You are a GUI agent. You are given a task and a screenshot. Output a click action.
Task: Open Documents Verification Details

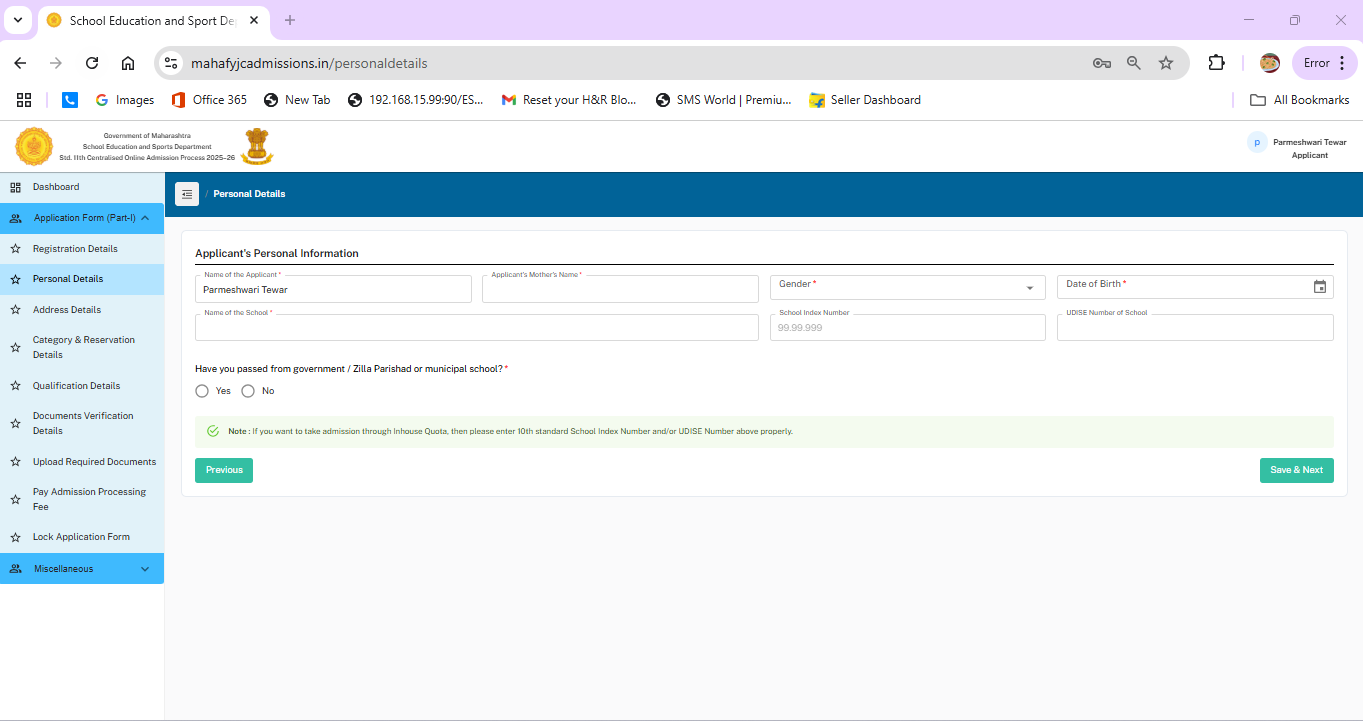[82, 423]
